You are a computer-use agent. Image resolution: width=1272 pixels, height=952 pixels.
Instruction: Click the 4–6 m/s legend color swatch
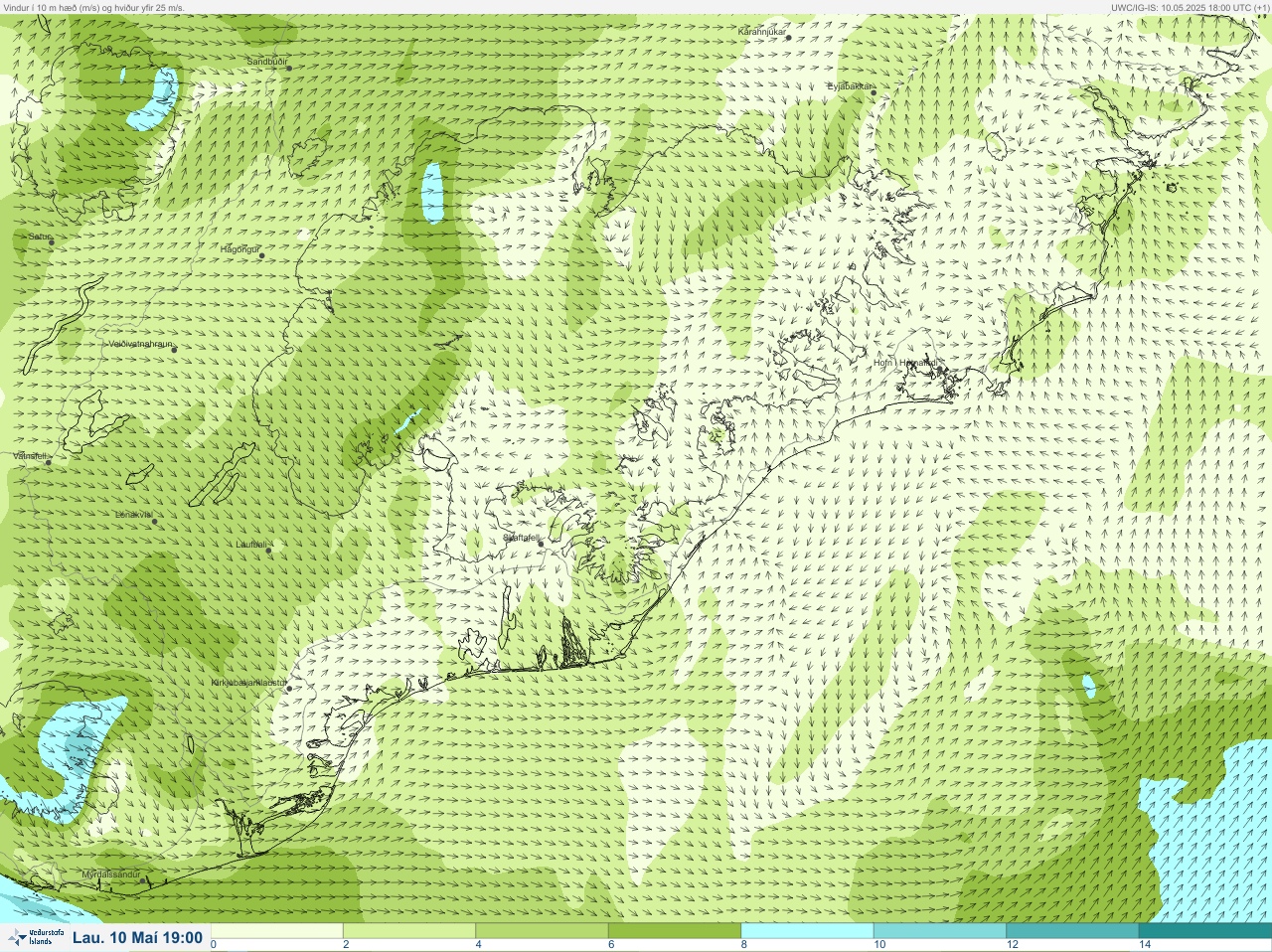(x=542, y=931)
